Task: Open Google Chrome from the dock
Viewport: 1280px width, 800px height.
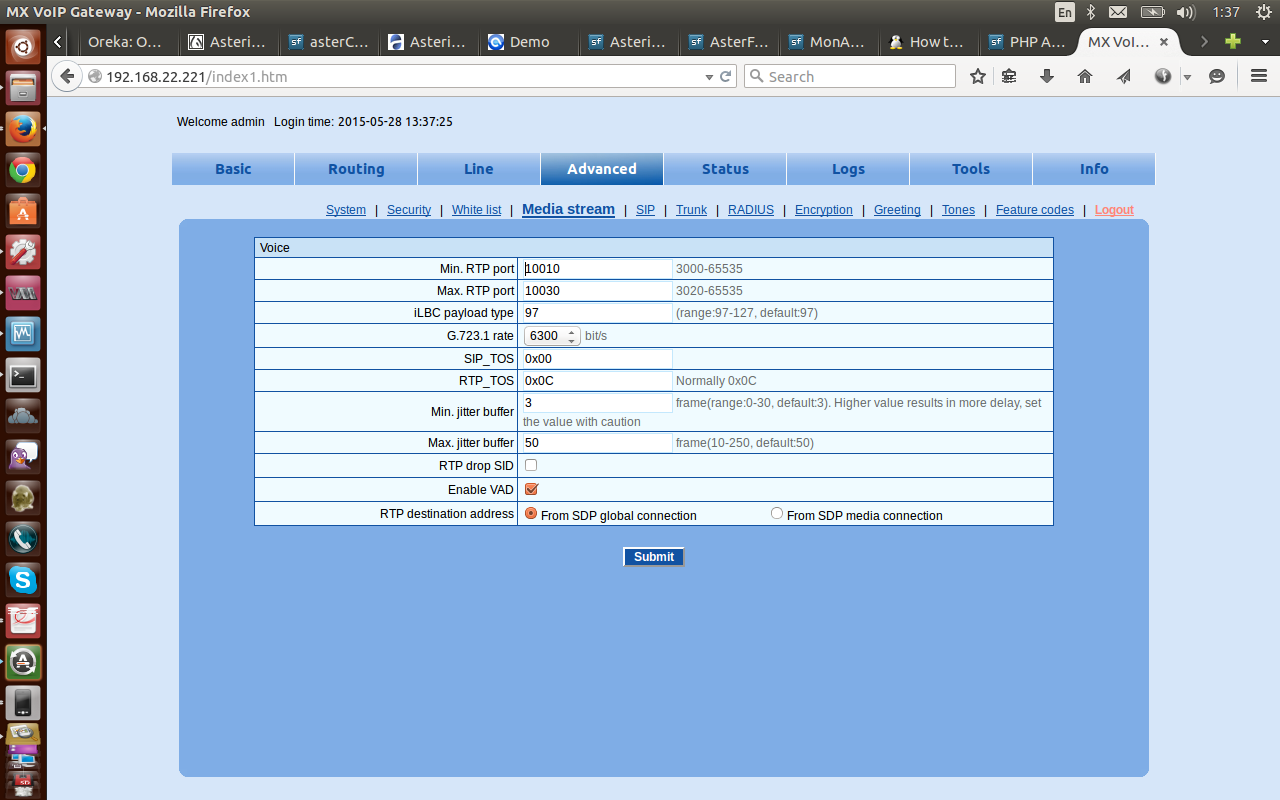Action: point(23,170)
